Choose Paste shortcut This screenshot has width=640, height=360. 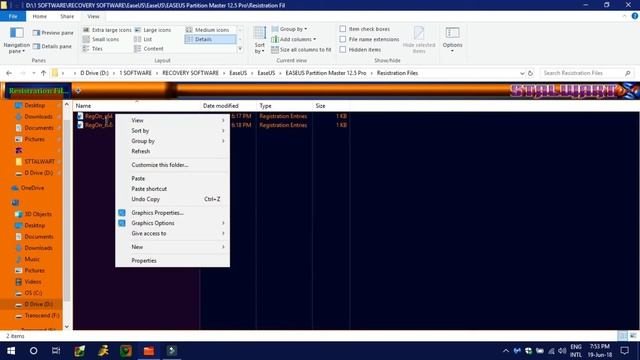pyautogui.click(x=172, y=189)
